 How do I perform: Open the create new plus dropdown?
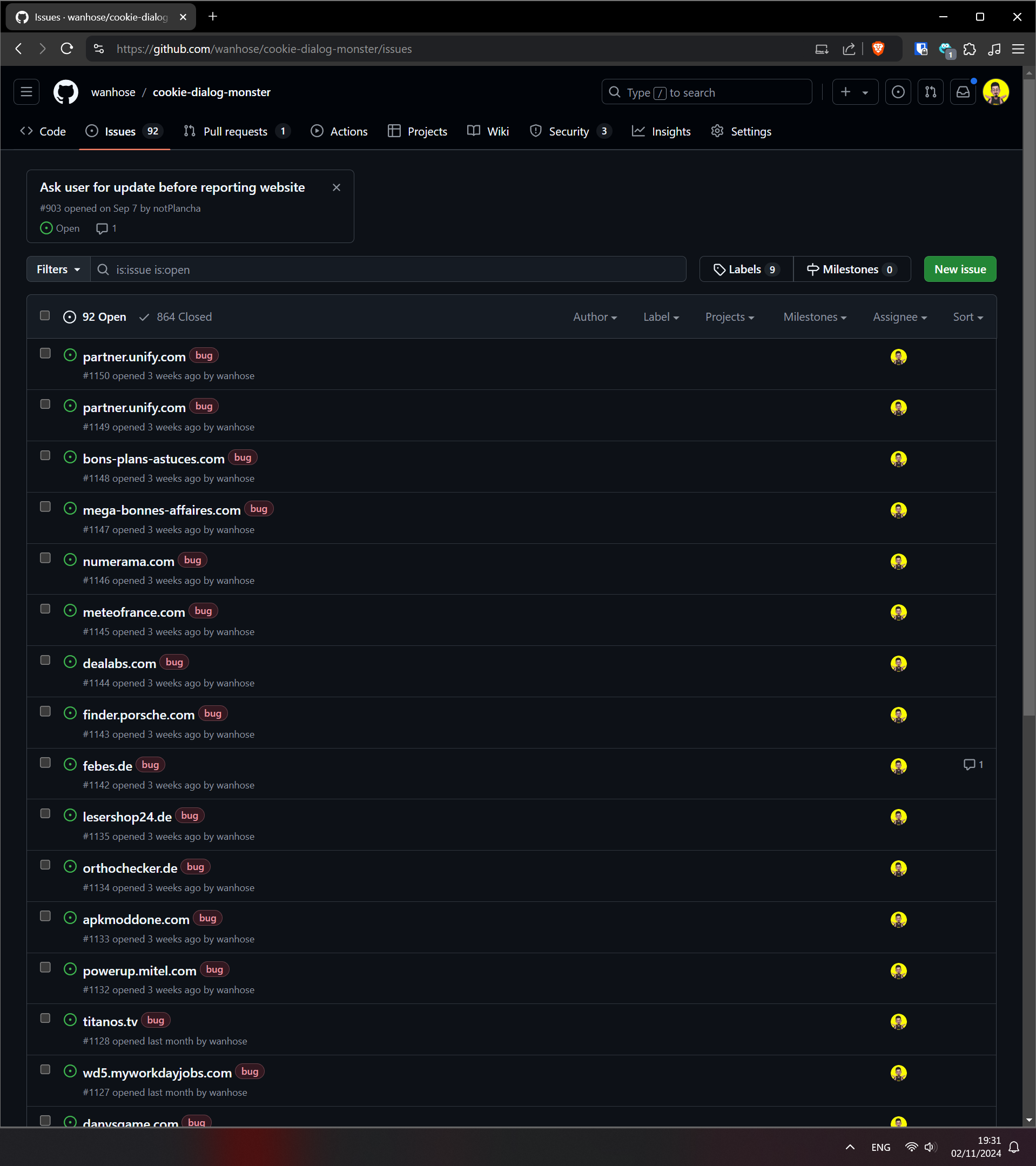(x=855, y=92)
